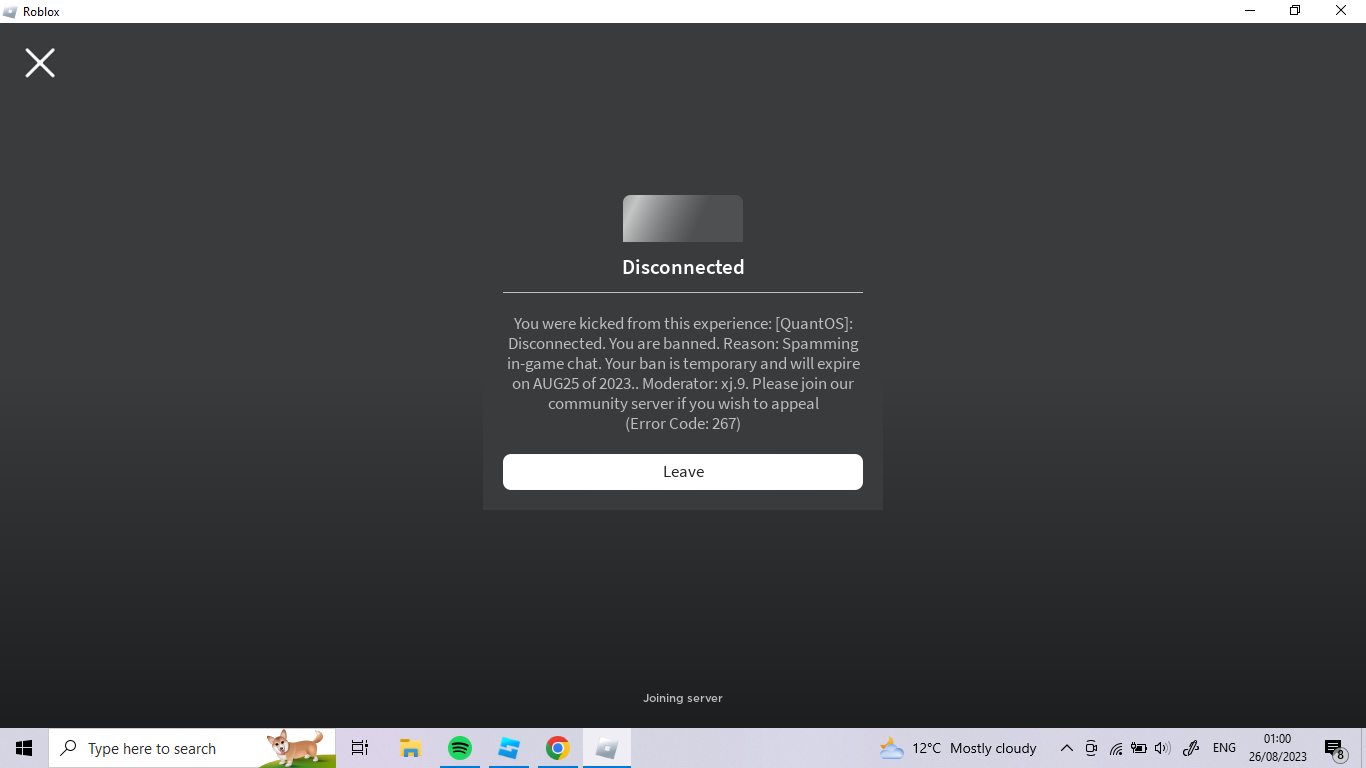This screenshot has width=1366, height=768.
Task: Minimize the Roblox window
Action: point(1250,11)
